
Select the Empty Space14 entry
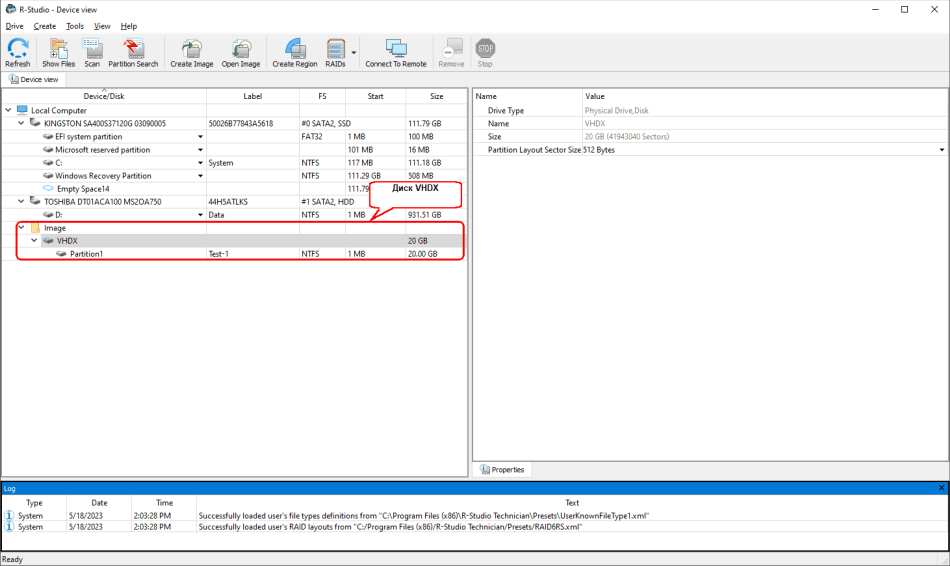(x=234, y=188)
